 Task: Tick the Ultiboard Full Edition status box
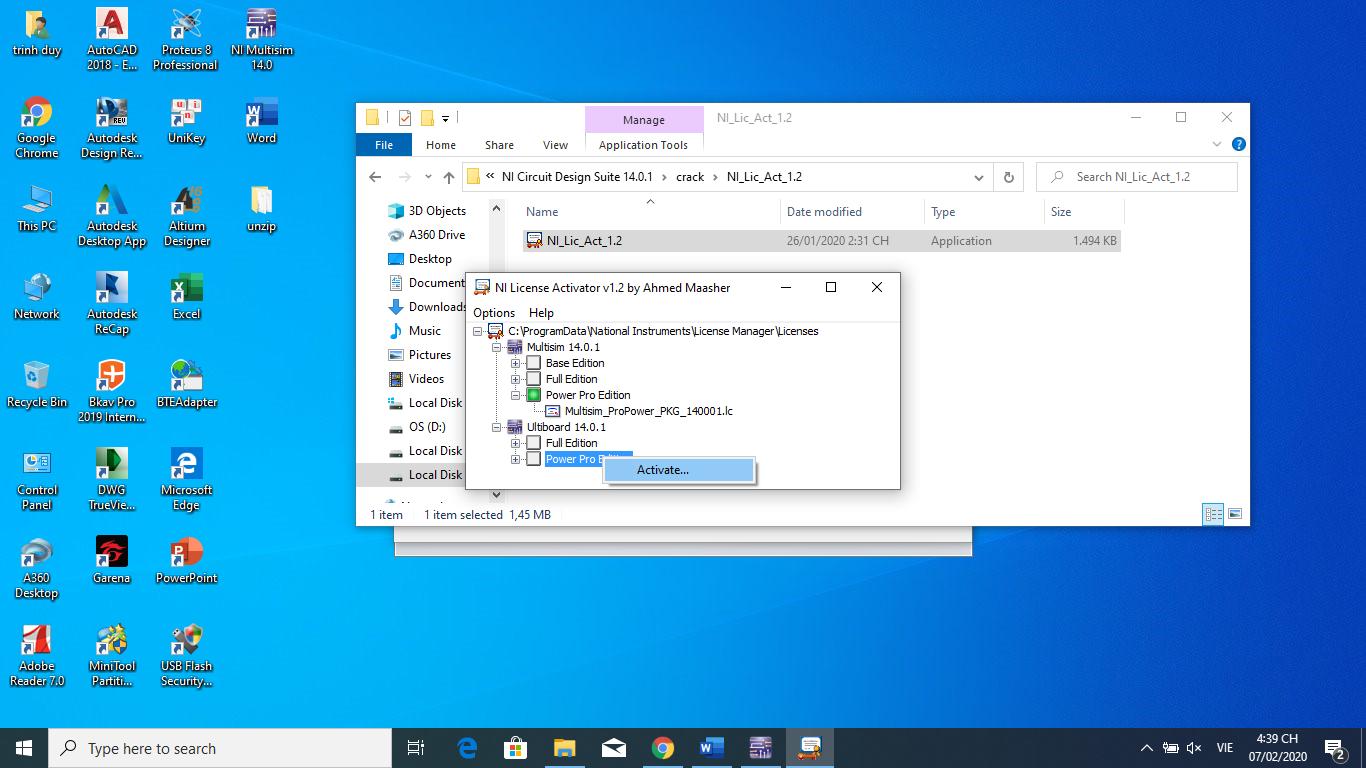pos(534,443)
